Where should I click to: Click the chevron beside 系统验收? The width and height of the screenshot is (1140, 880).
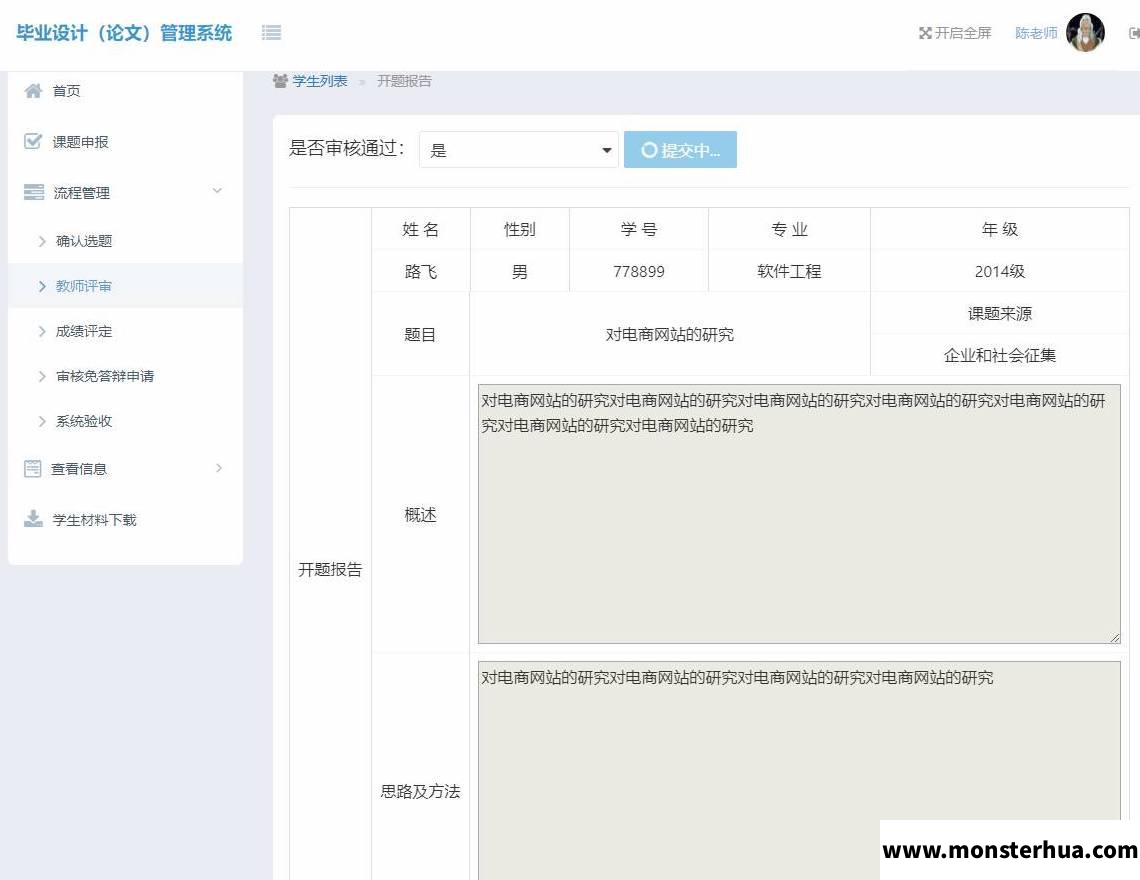coord(42,422)
